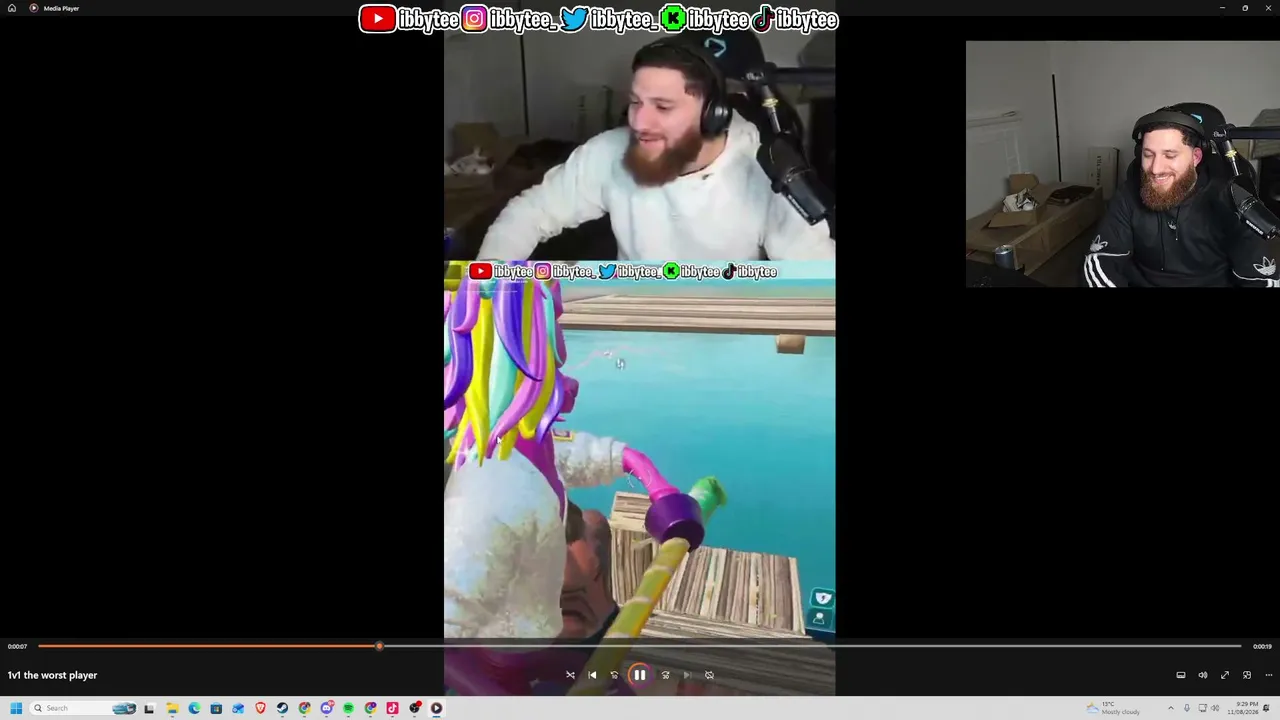Mute the Media Player volume
Screen dimensions: 1280x720
[x=1203, y=675]
